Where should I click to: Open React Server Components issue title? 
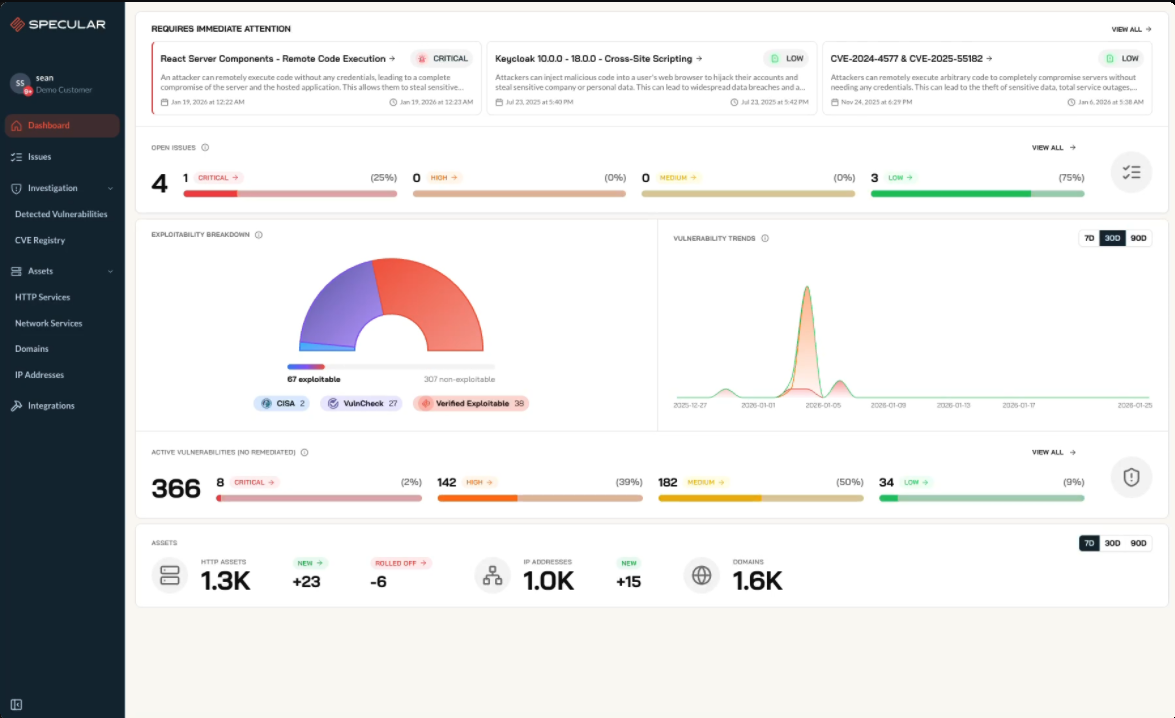click(x=277, y=58)
